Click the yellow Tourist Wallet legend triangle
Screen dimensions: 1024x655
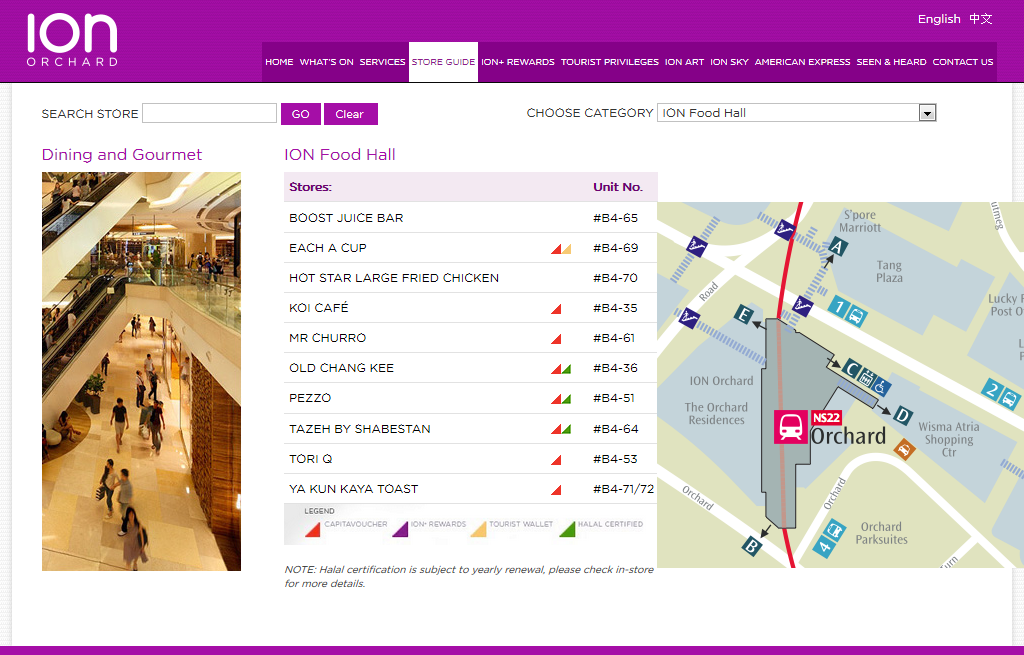(x=479, y=528)
